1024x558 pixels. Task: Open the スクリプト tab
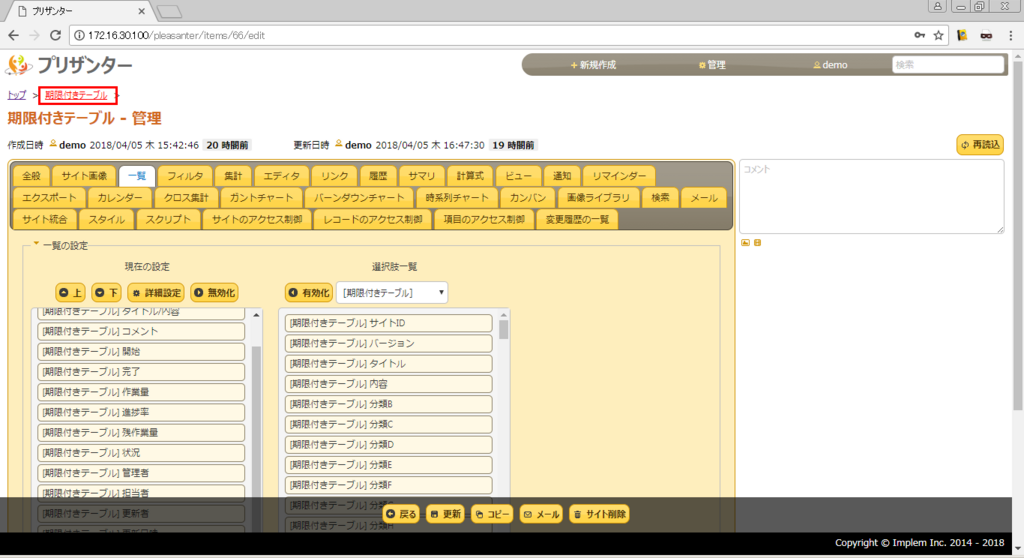168,220
